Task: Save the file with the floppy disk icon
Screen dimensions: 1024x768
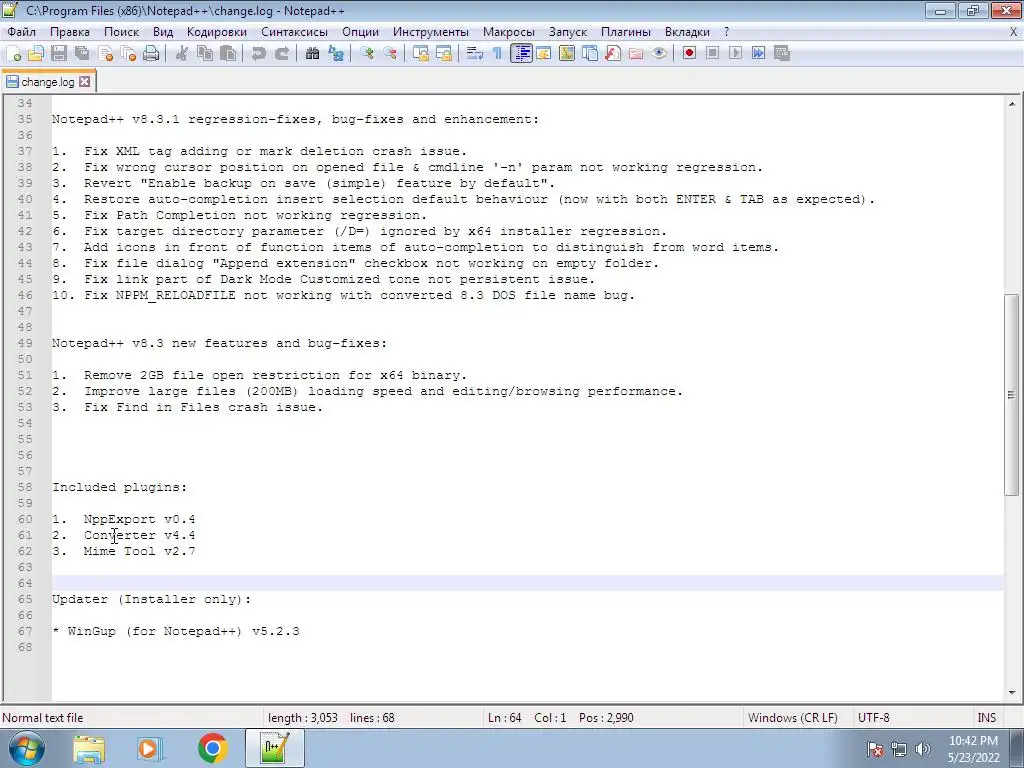Action: pos(59,54)
